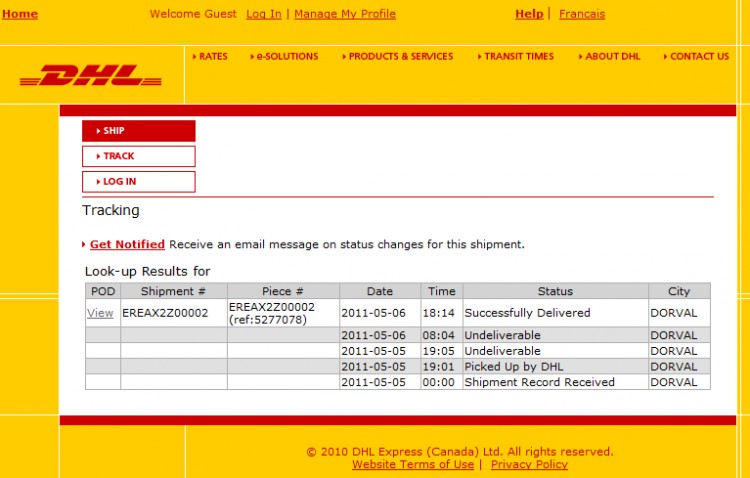750x478 pixels.
Task: Expand the Transit Times menu
Action: [x=518, y=57]
